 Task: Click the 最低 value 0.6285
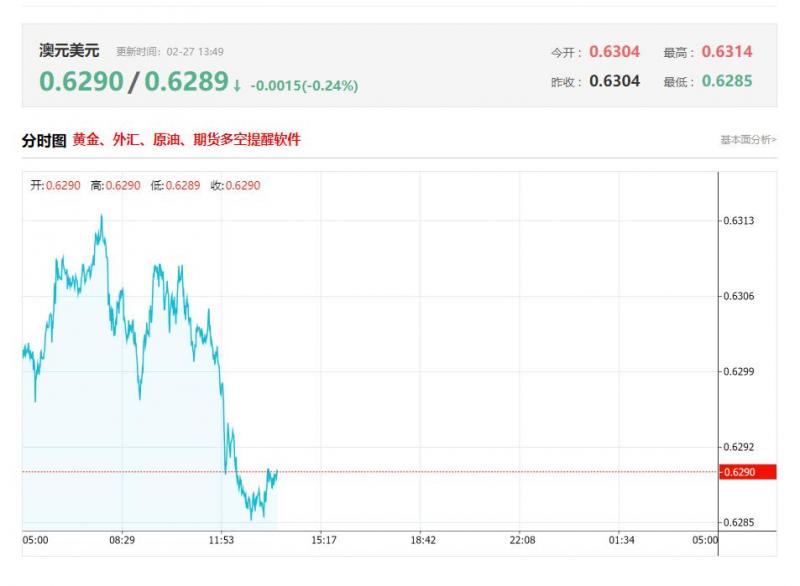[727, 81]
